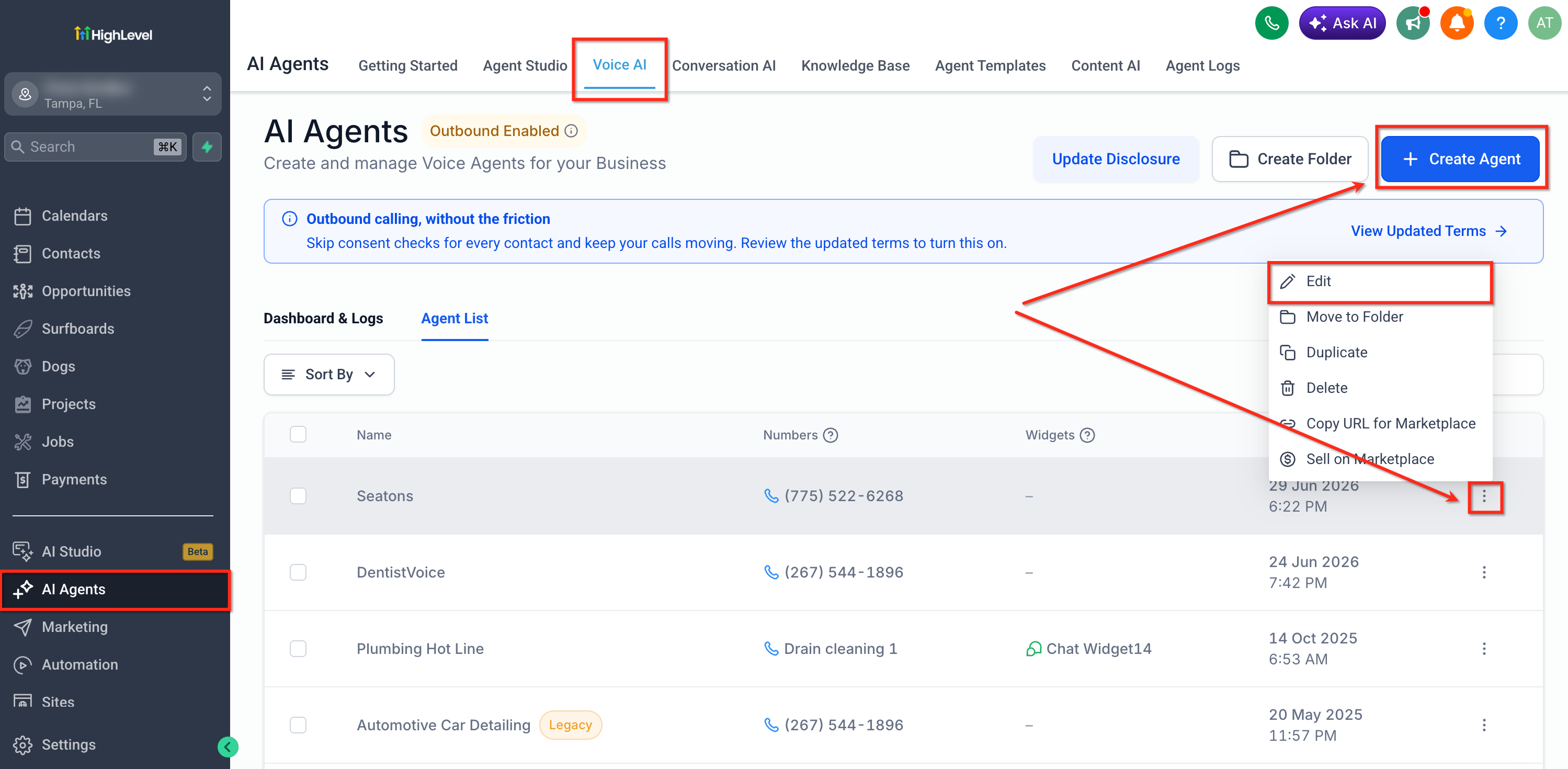The height and width of the screenshot is (769, 1568).
Task: Open the Tampa, FL account switcher
Action: click(x=113, y=94)
